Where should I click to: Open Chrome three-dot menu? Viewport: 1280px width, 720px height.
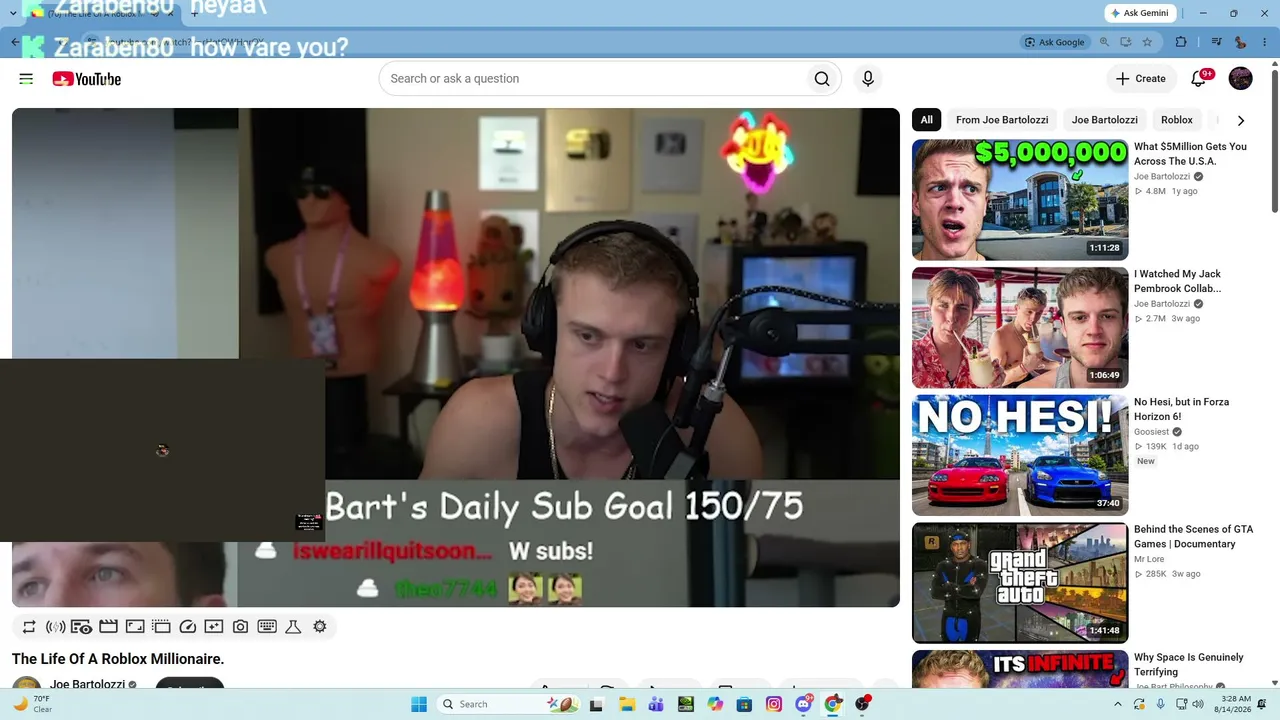1263,42
